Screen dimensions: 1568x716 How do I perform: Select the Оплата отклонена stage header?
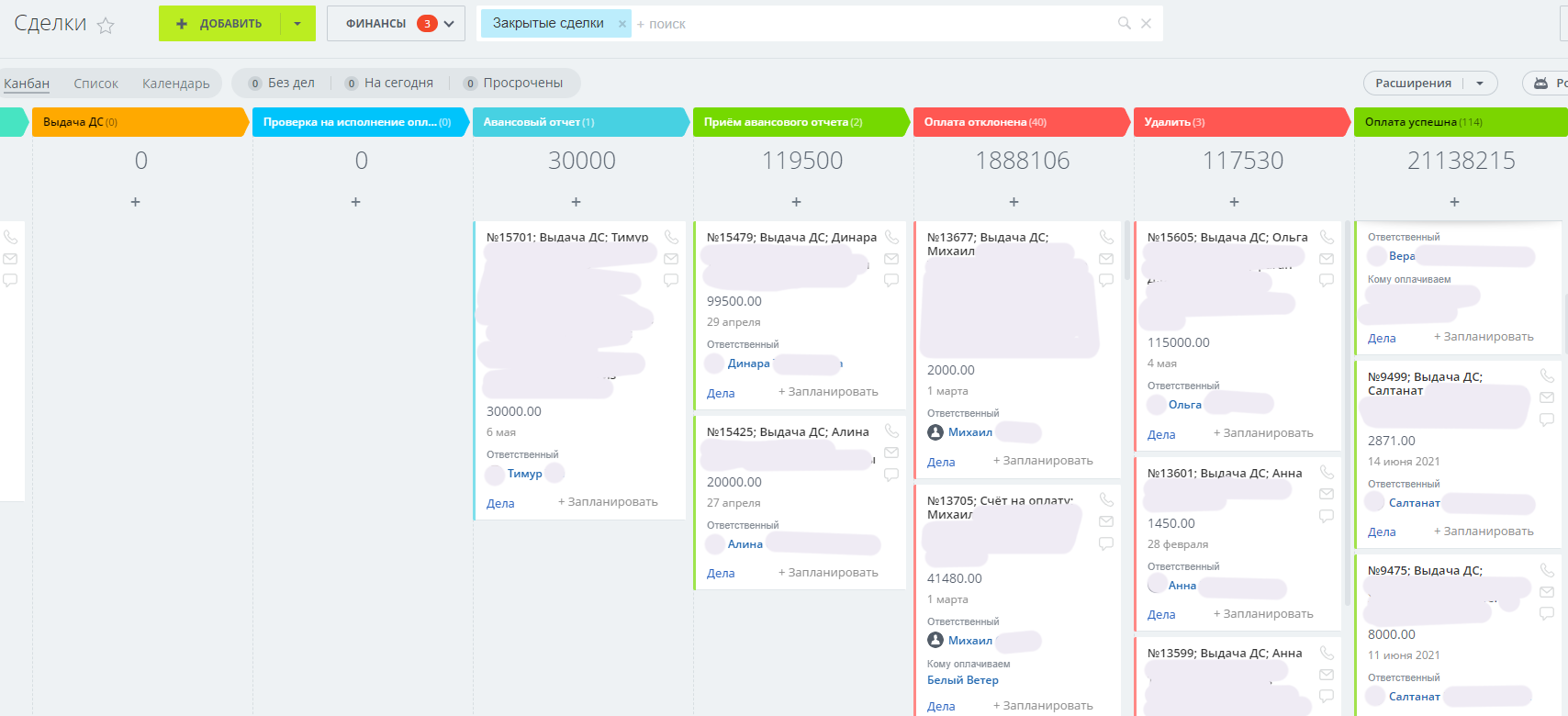pos(1022,122)
